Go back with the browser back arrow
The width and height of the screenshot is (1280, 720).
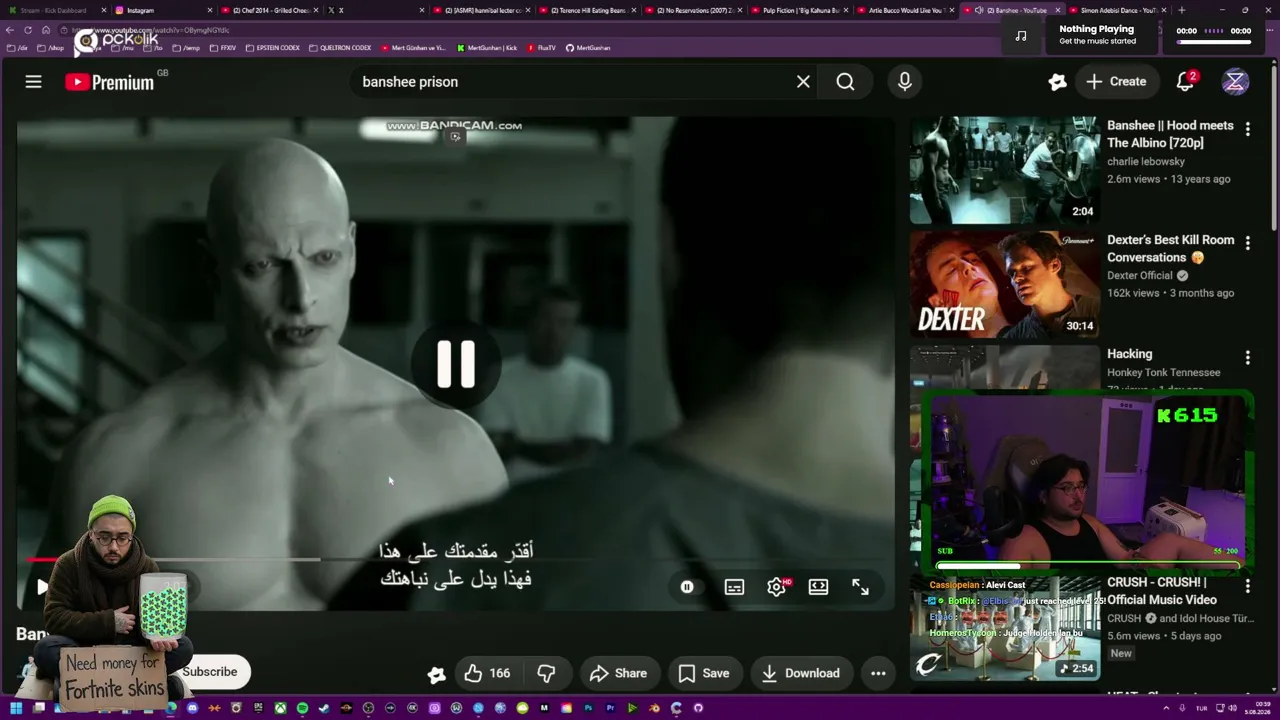tap(10, 30)
